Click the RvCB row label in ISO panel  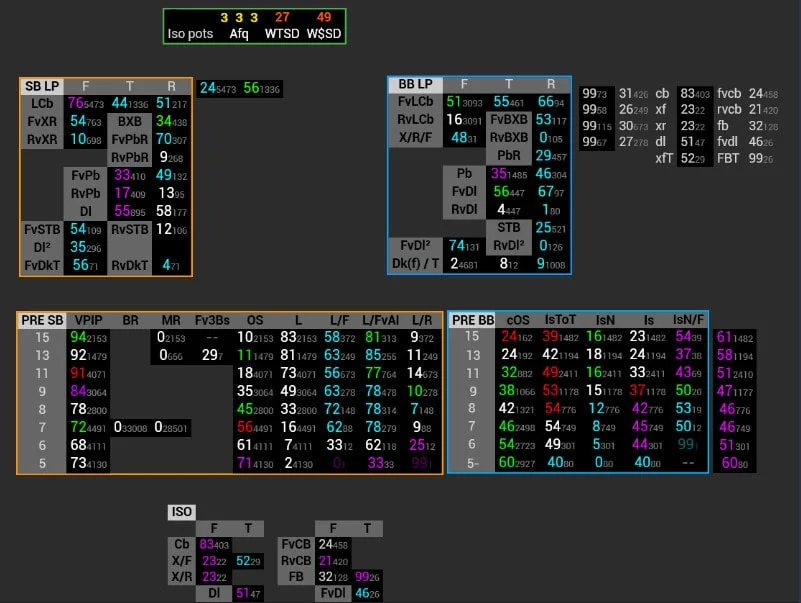296,561
